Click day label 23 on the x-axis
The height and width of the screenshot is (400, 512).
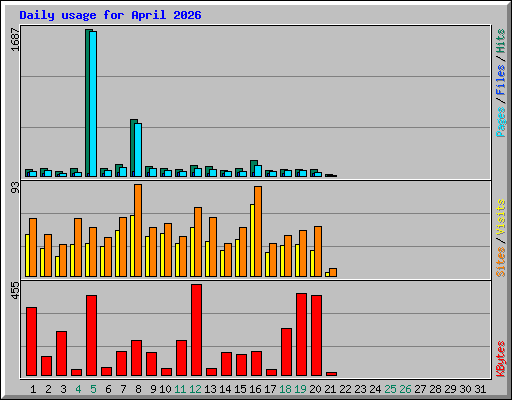pos(360,389)
